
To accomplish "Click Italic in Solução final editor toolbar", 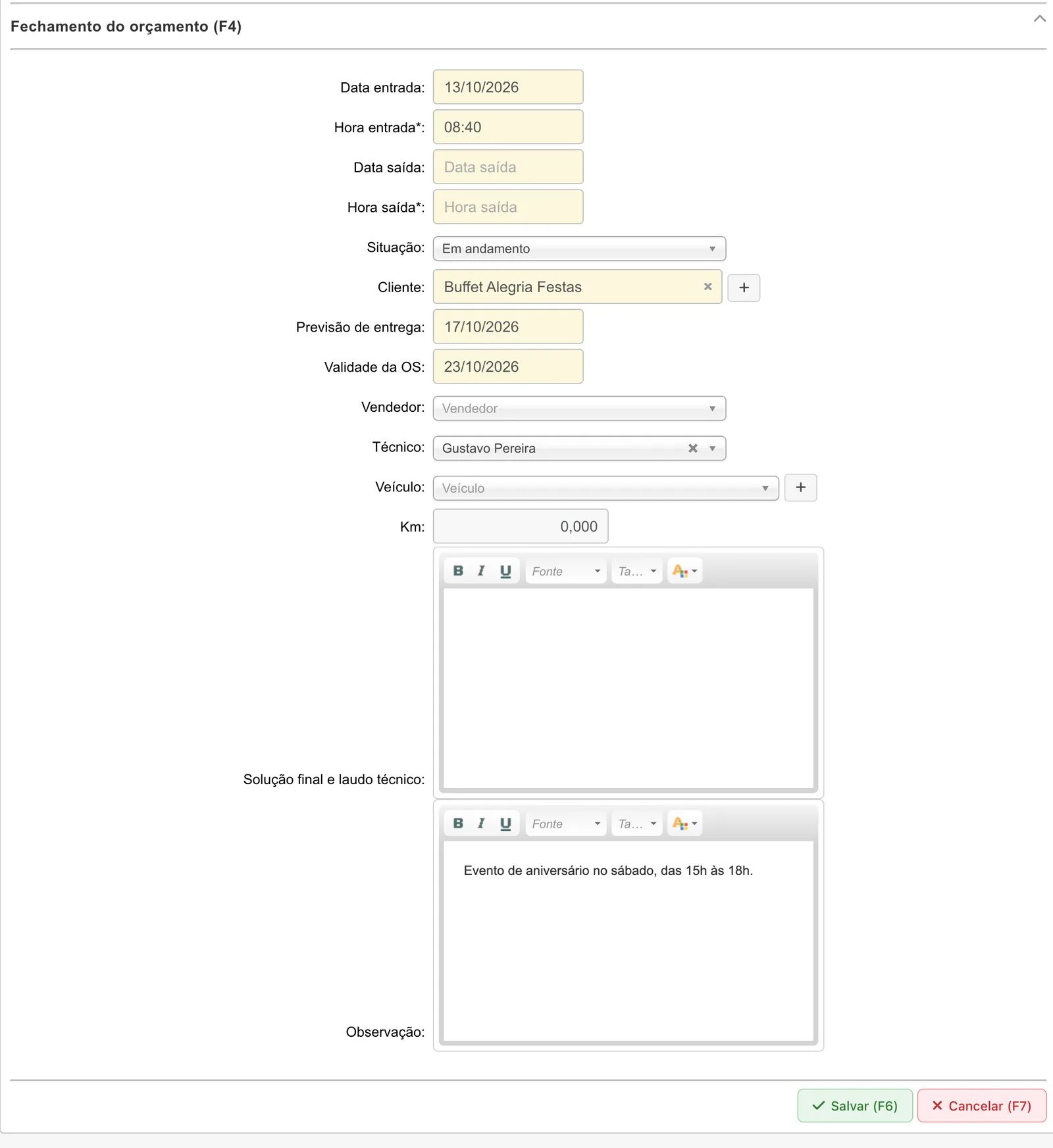I will 481,571.
